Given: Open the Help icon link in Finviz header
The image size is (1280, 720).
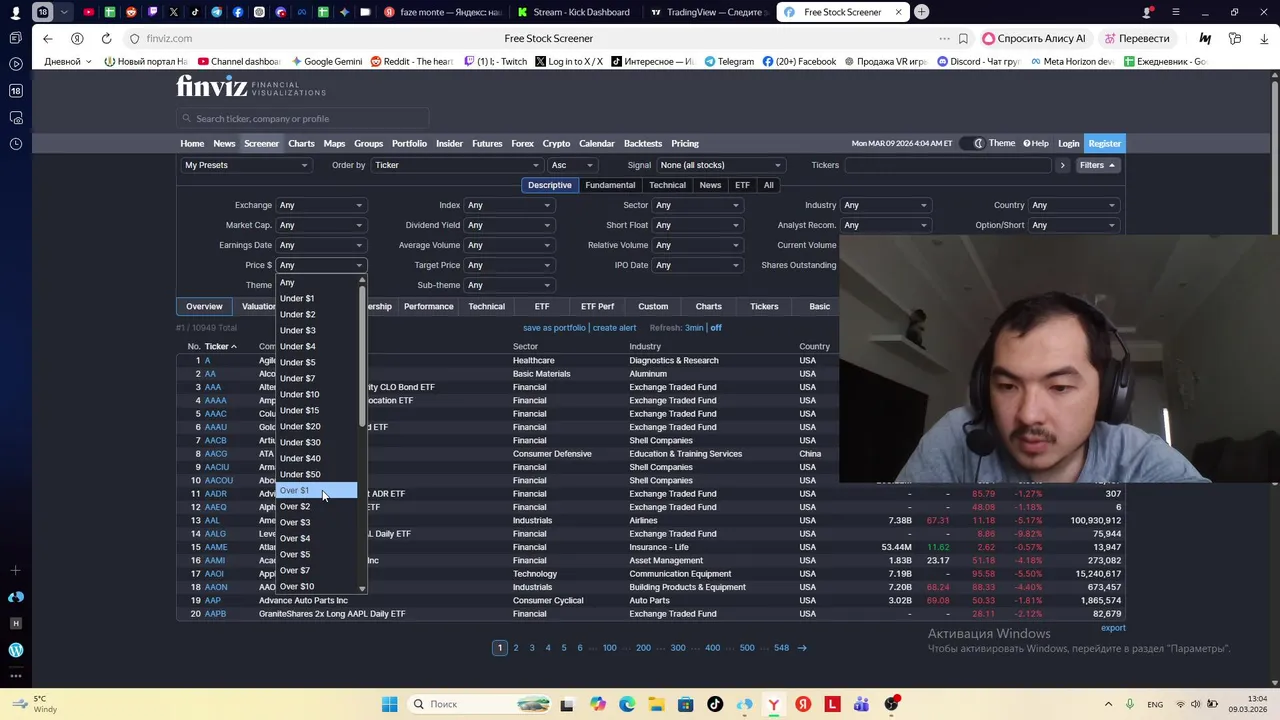Looking at the screenshot, I should coord(1036,143).
